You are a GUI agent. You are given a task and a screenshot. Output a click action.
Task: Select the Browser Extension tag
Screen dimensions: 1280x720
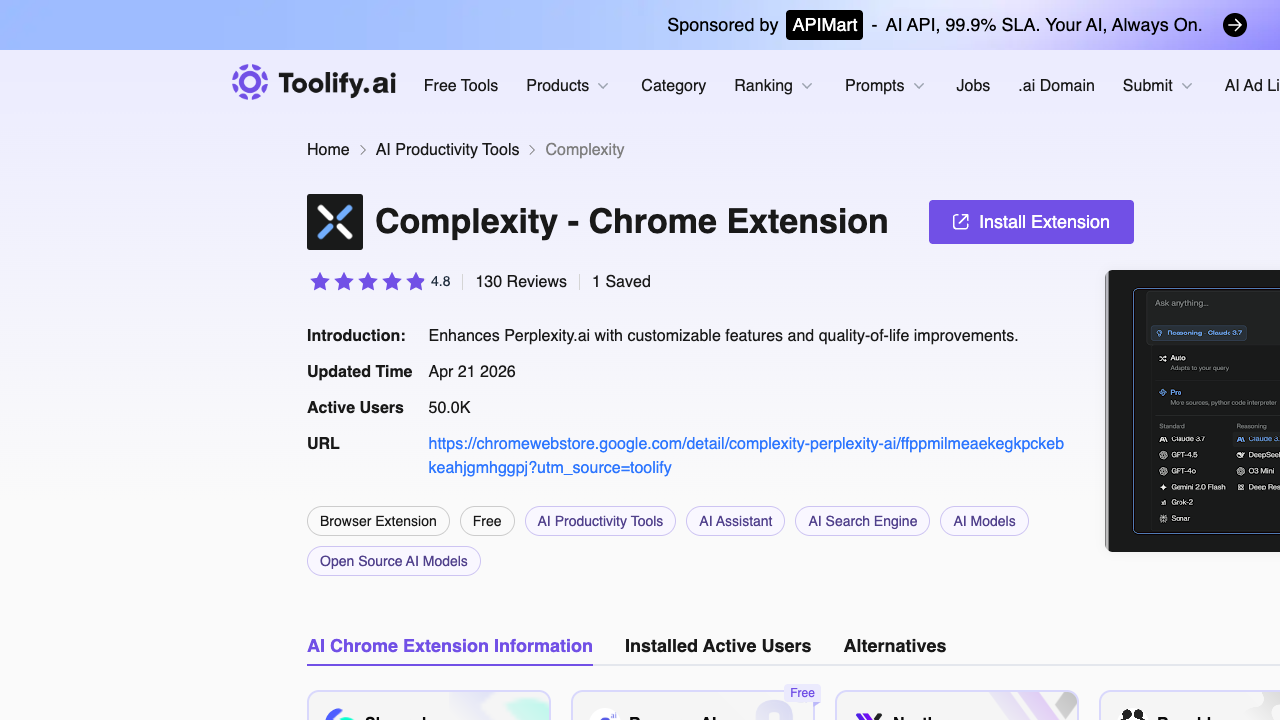coord(378,521)
